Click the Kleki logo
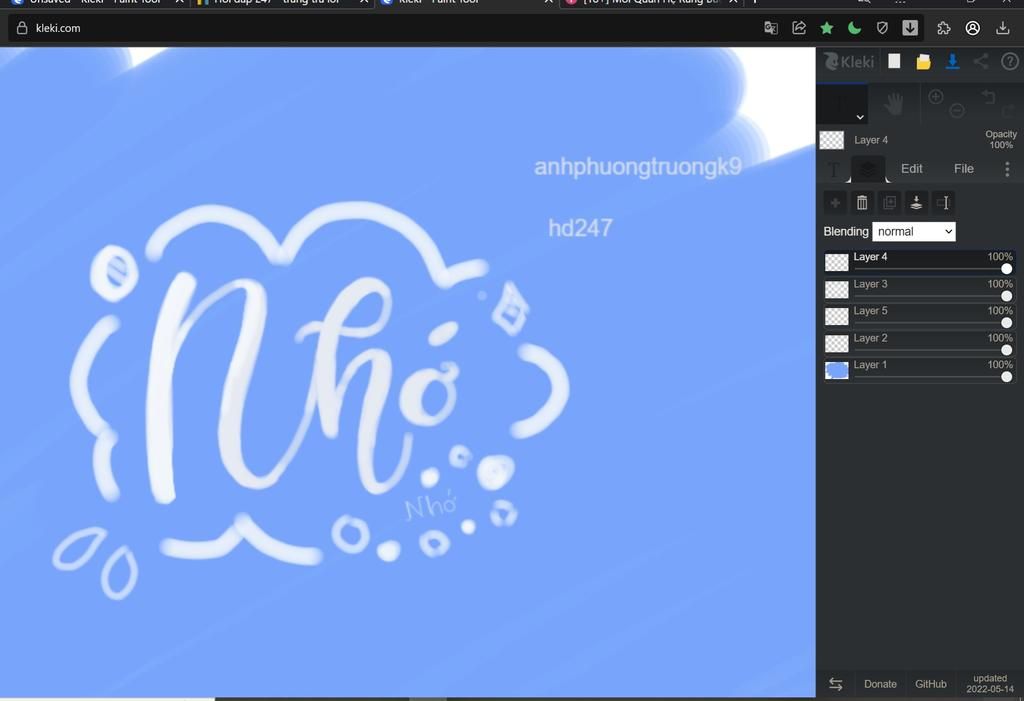The width and height of the screenshot is (1024, 701). pyautogui.click(x=848, y=61)
